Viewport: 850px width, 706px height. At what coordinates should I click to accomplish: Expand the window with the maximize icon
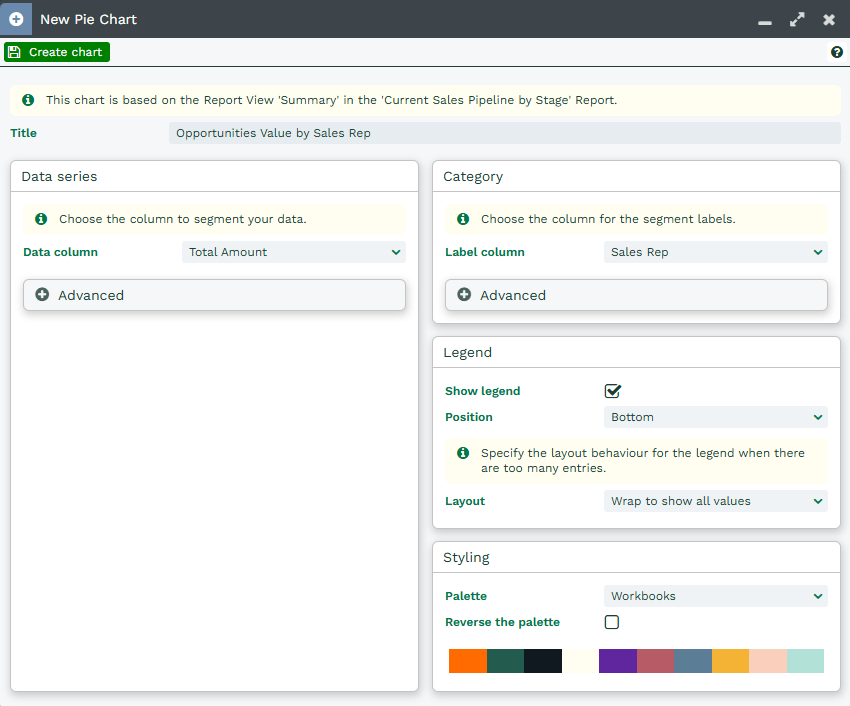point(797,19)
